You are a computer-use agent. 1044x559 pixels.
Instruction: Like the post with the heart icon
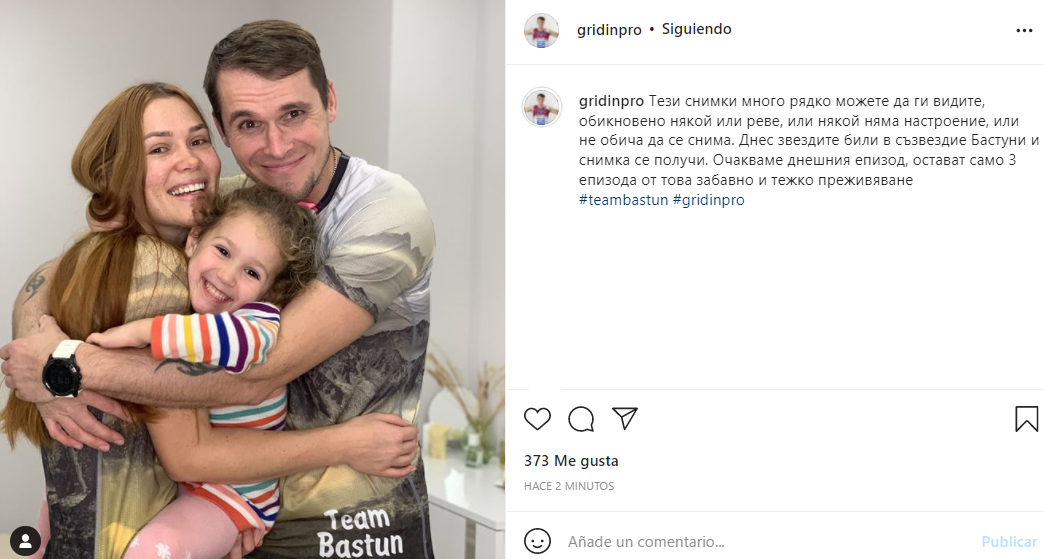point(537,419)
